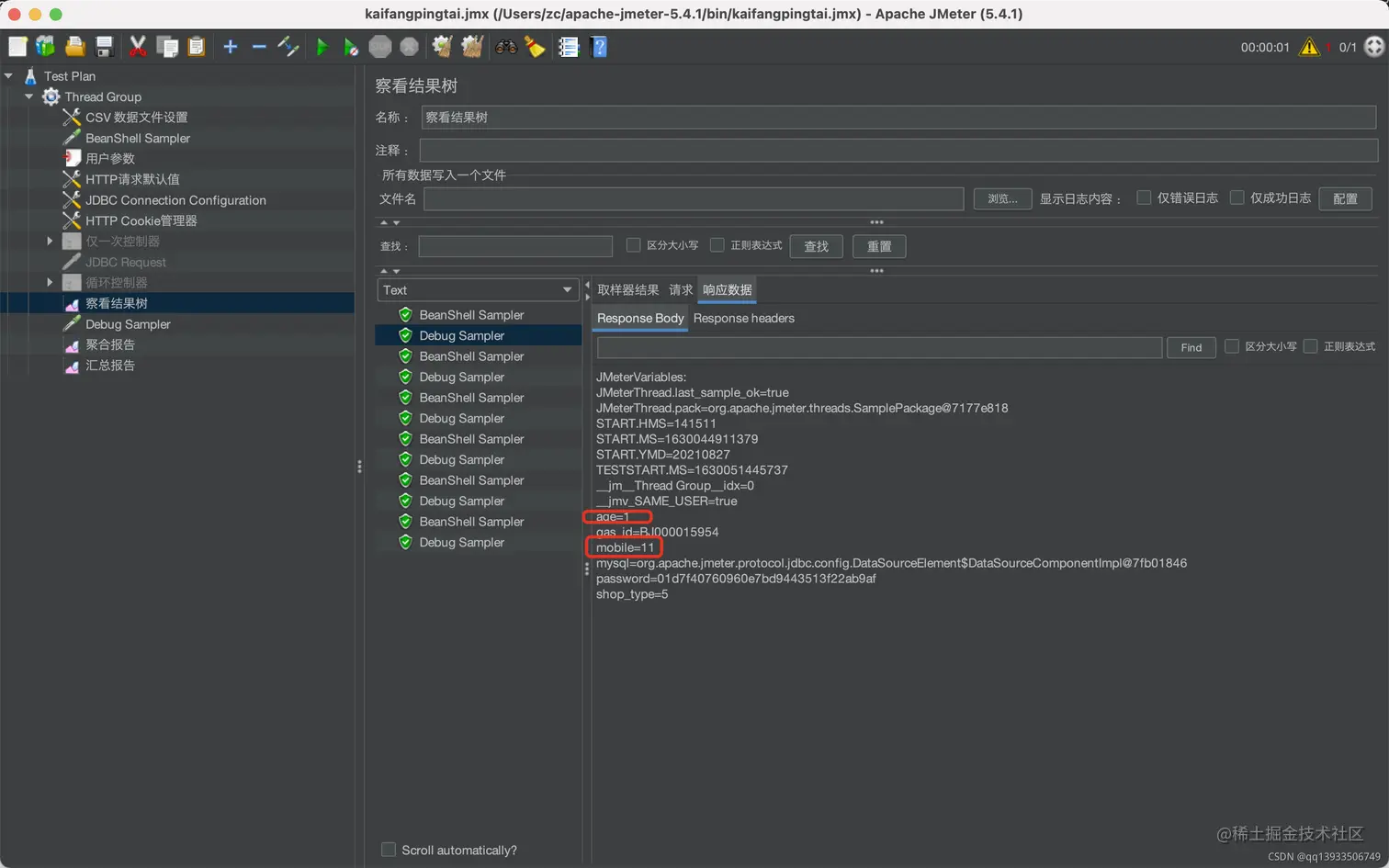The image size is (1389, 868).
Task: Toggle 区分大小写 checkbox beside 查找 field
Action: point(633,245)
